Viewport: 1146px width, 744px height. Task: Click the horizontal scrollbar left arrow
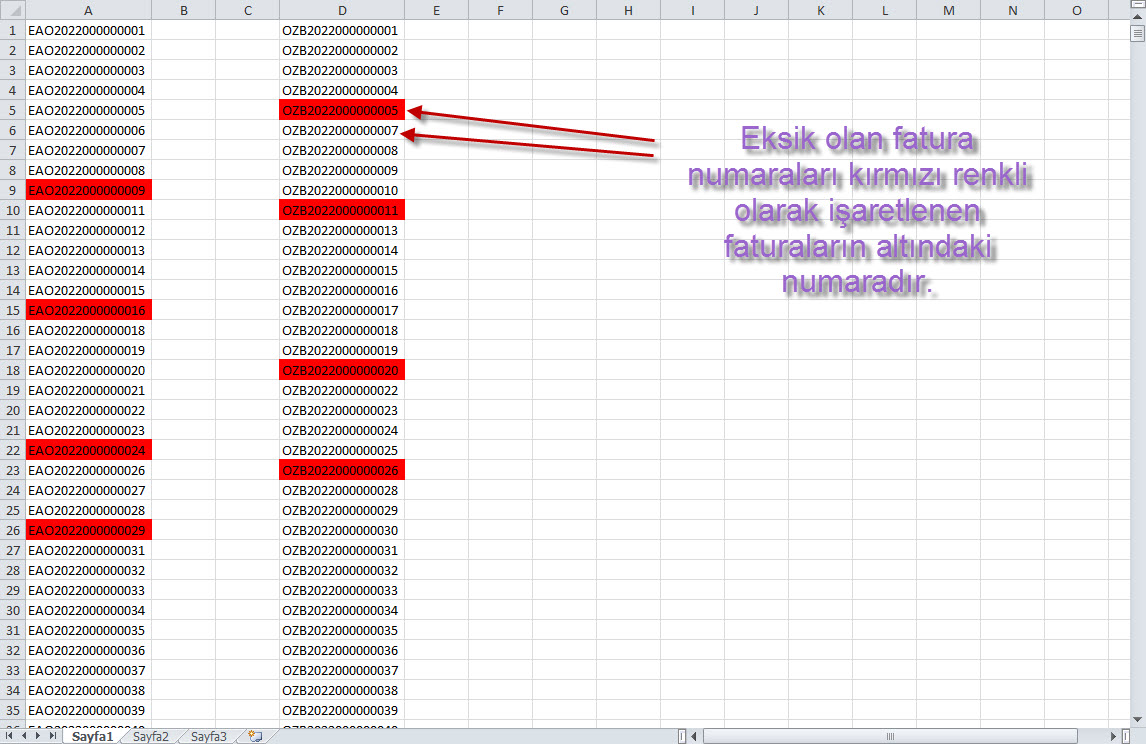(x=695, y=737)
